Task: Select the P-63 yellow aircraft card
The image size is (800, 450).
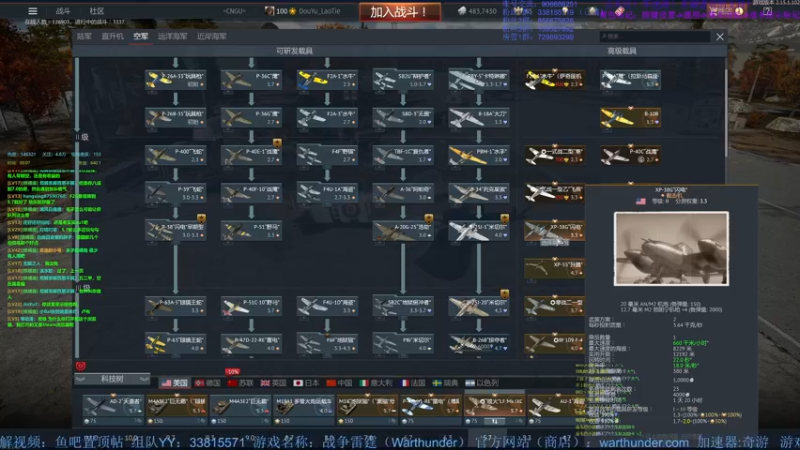Action: coord(176,344)
